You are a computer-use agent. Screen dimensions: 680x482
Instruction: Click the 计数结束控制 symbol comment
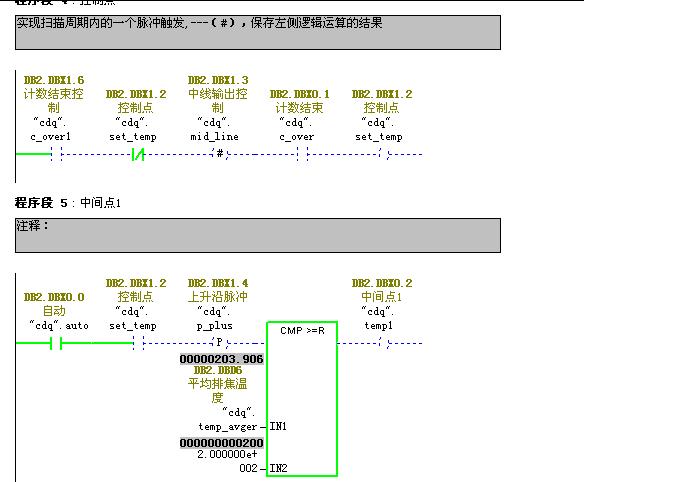(53, 100)
